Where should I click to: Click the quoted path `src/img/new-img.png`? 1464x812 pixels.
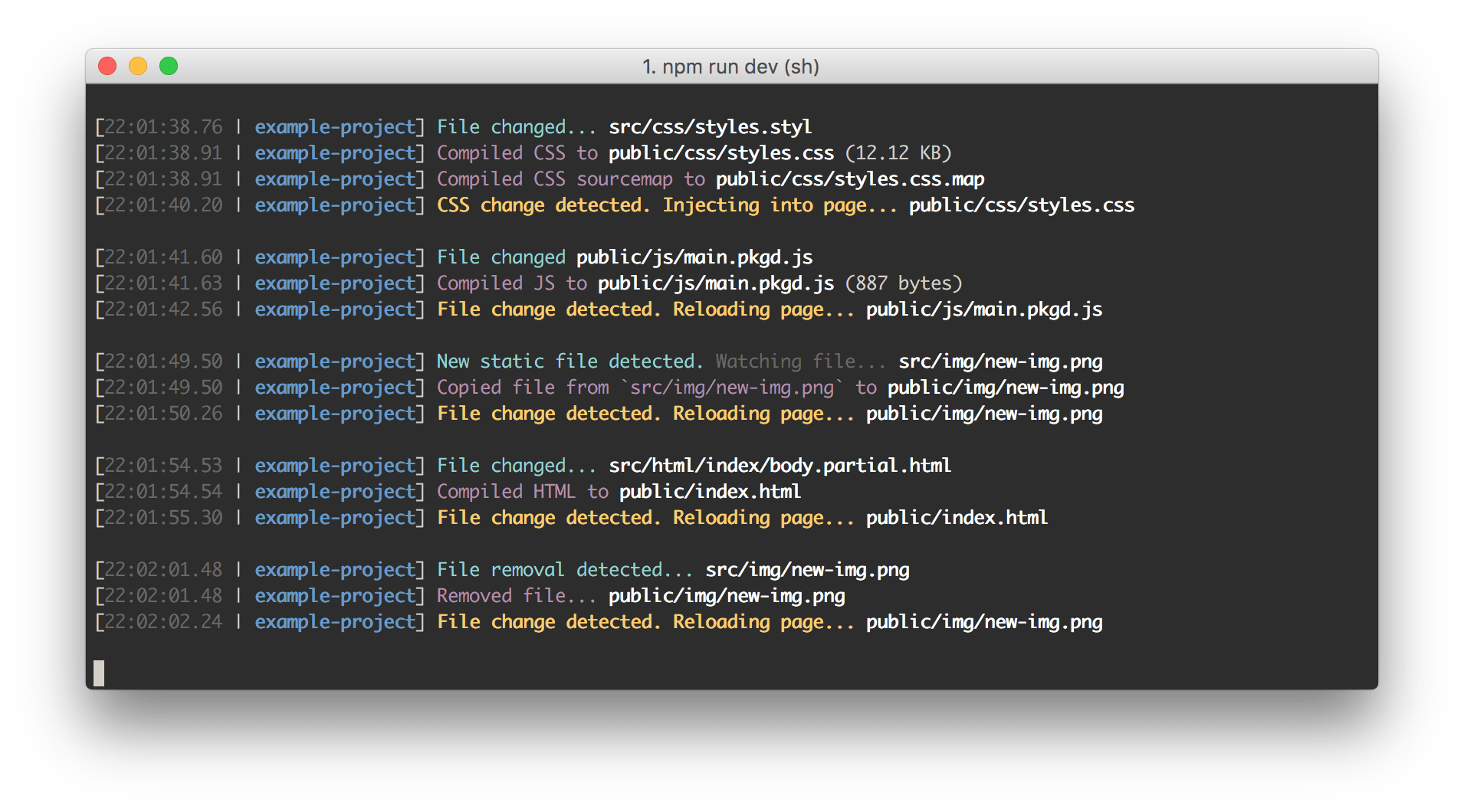point(732,388)
